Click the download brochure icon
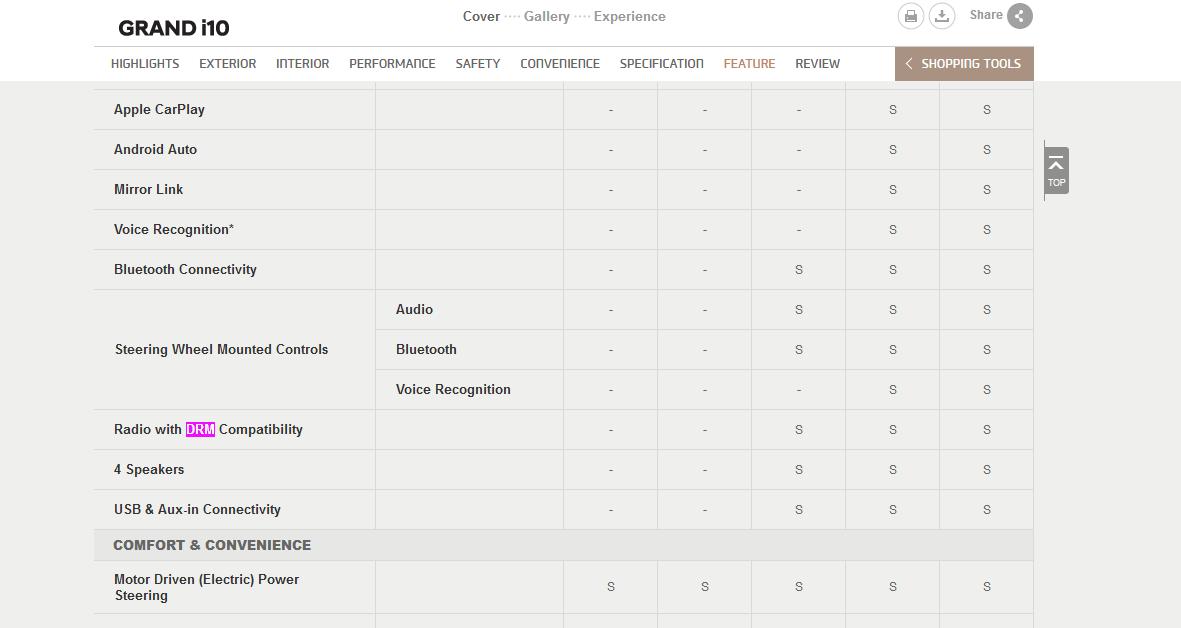Image resolution: width=1181 pixels, height=628 pixels. (941, 16)
